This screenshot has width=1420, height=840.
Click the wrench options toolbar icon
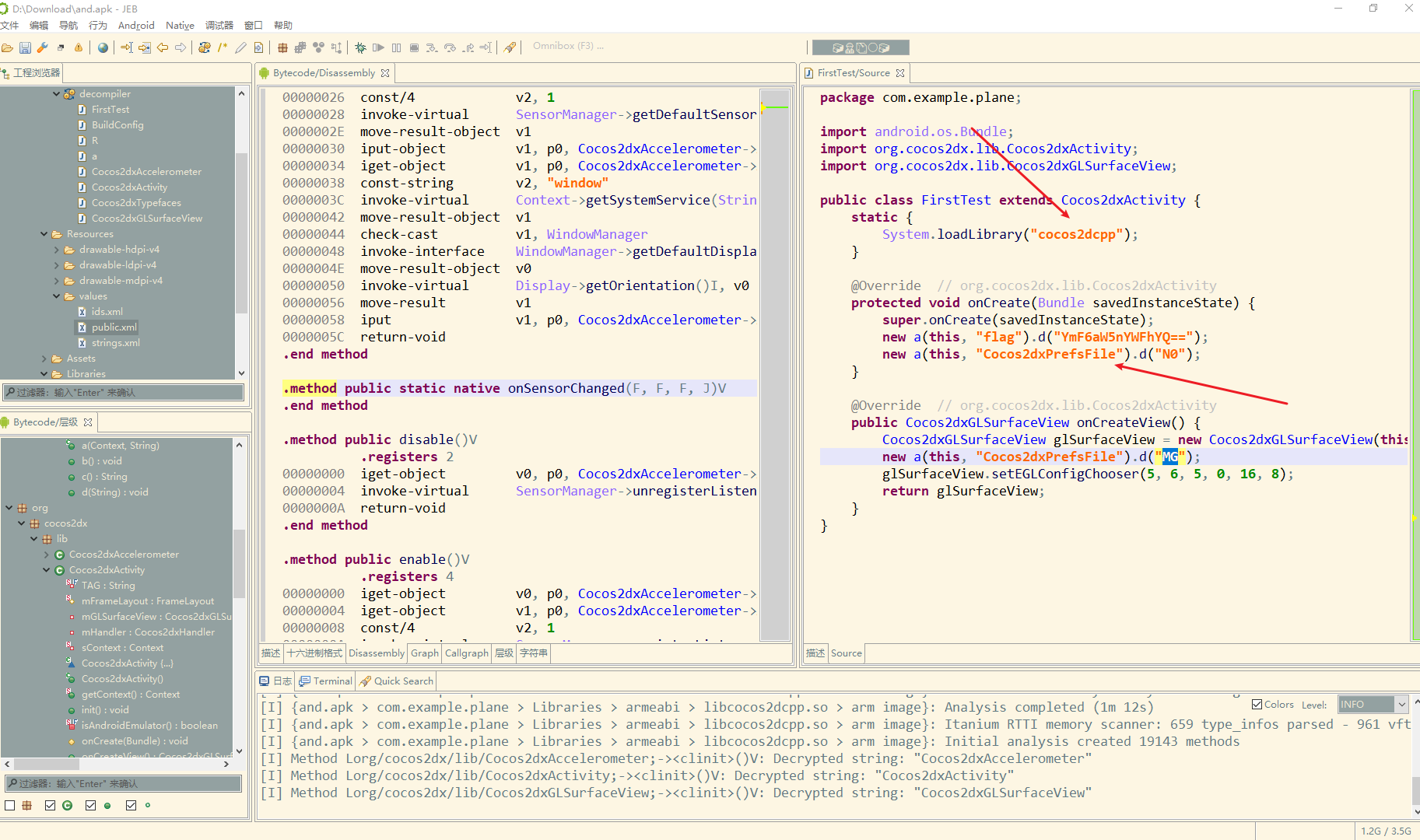point(43,47)
